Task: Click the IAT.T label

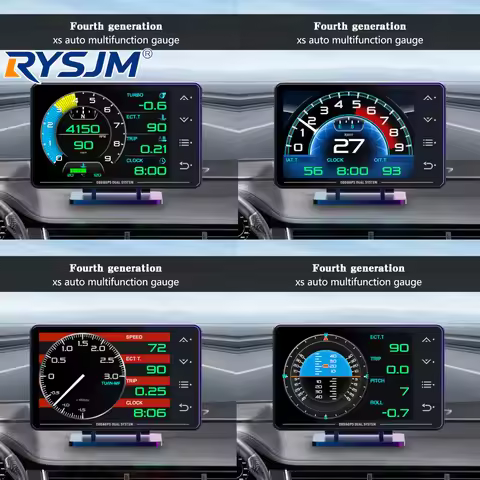Action: tap(292, 160)
